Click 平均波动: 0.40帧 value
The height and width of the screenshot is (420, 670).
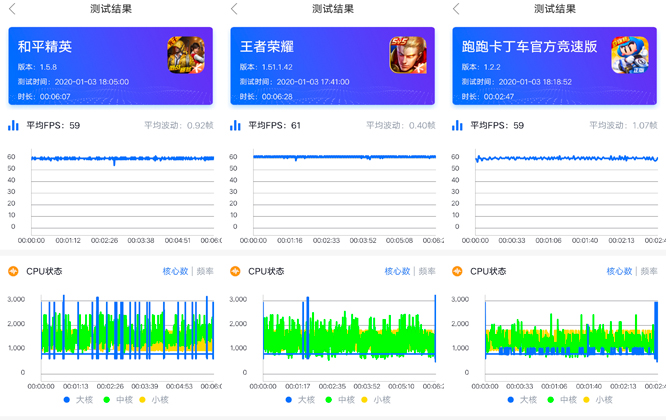[x=401, y=125]
